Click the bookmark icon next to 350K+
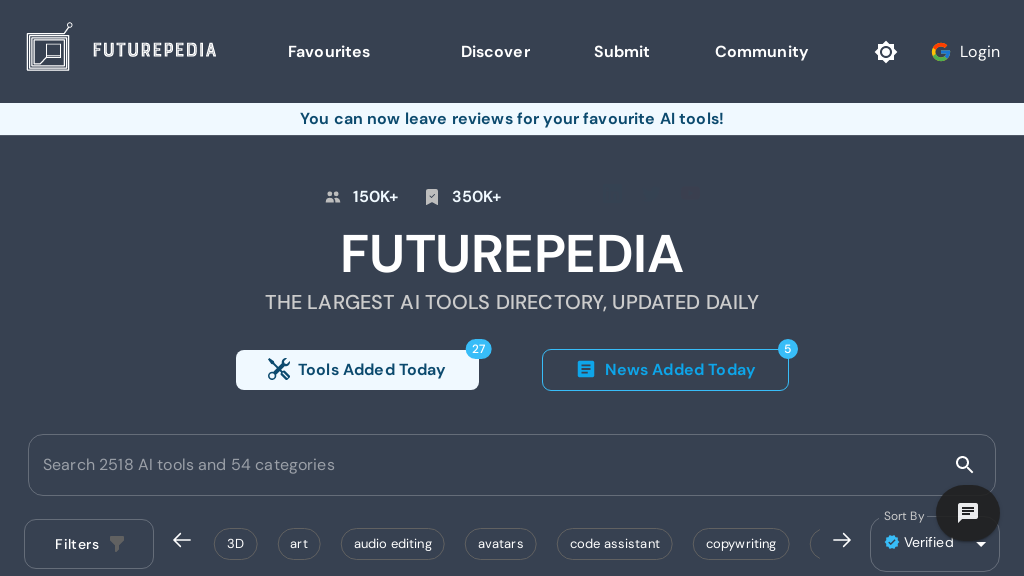 click(432, 197)
